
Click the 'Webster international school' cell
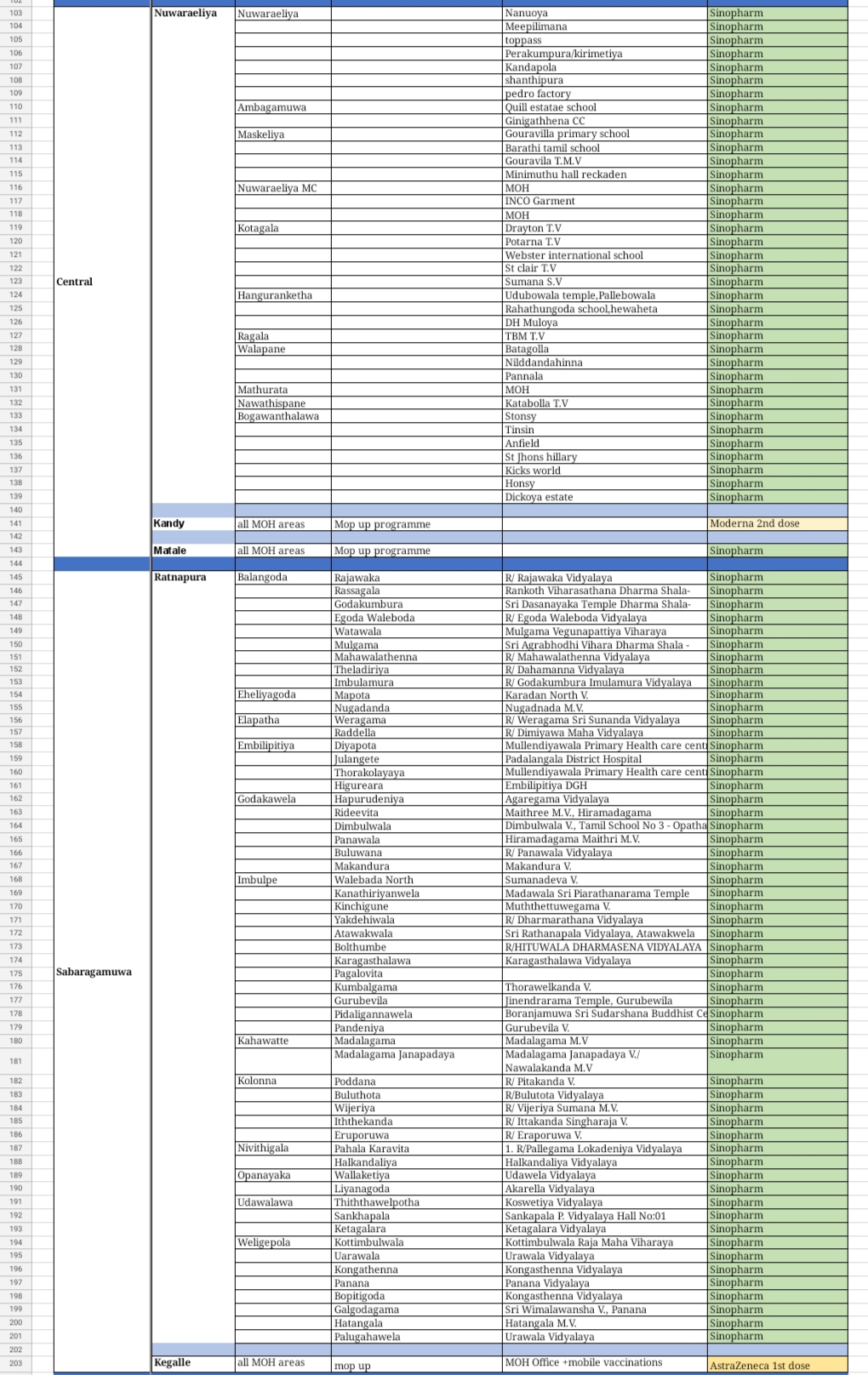click(x=604, y=255)
